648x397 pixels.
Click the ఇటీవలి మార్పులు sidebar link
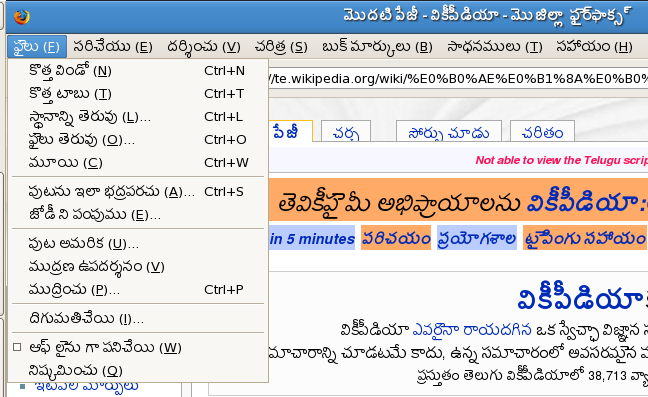click(87, 386)
